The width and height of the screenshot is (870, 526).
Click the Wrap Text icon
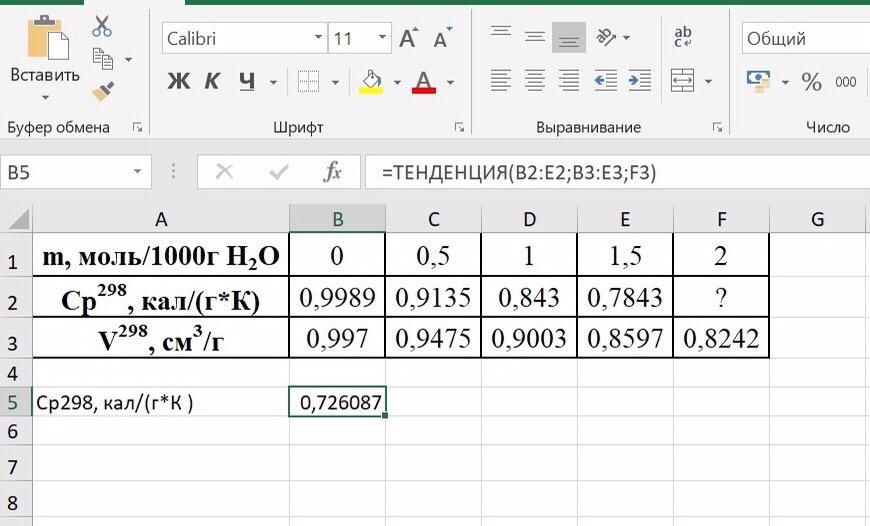coord(684,38)
